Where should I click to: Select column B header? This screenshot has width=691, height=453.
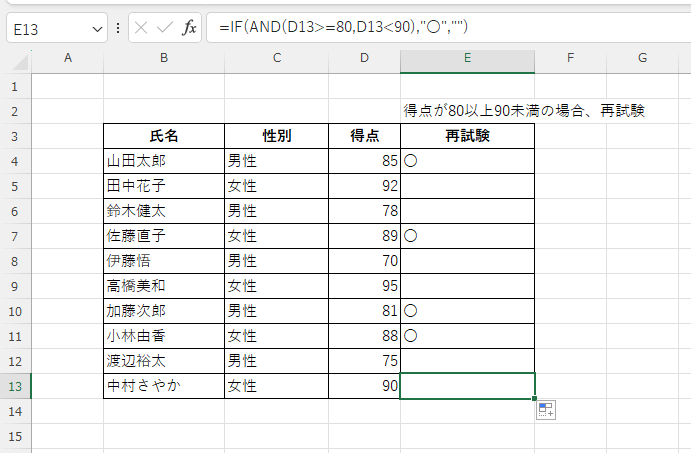click(164, 58)
